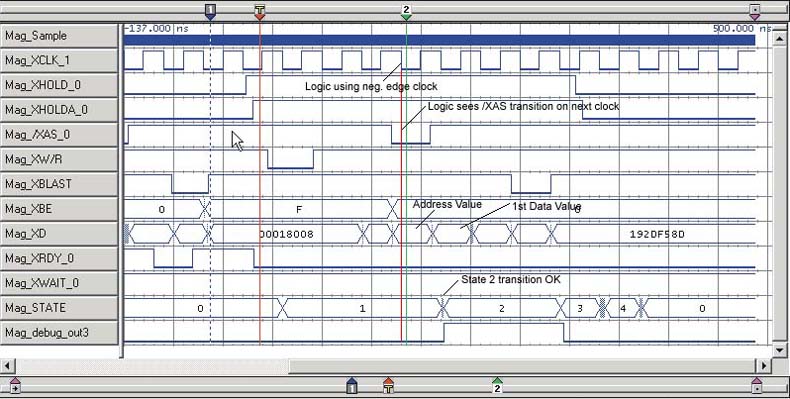Click the begin marker icon at bottom left

[15, 386]
